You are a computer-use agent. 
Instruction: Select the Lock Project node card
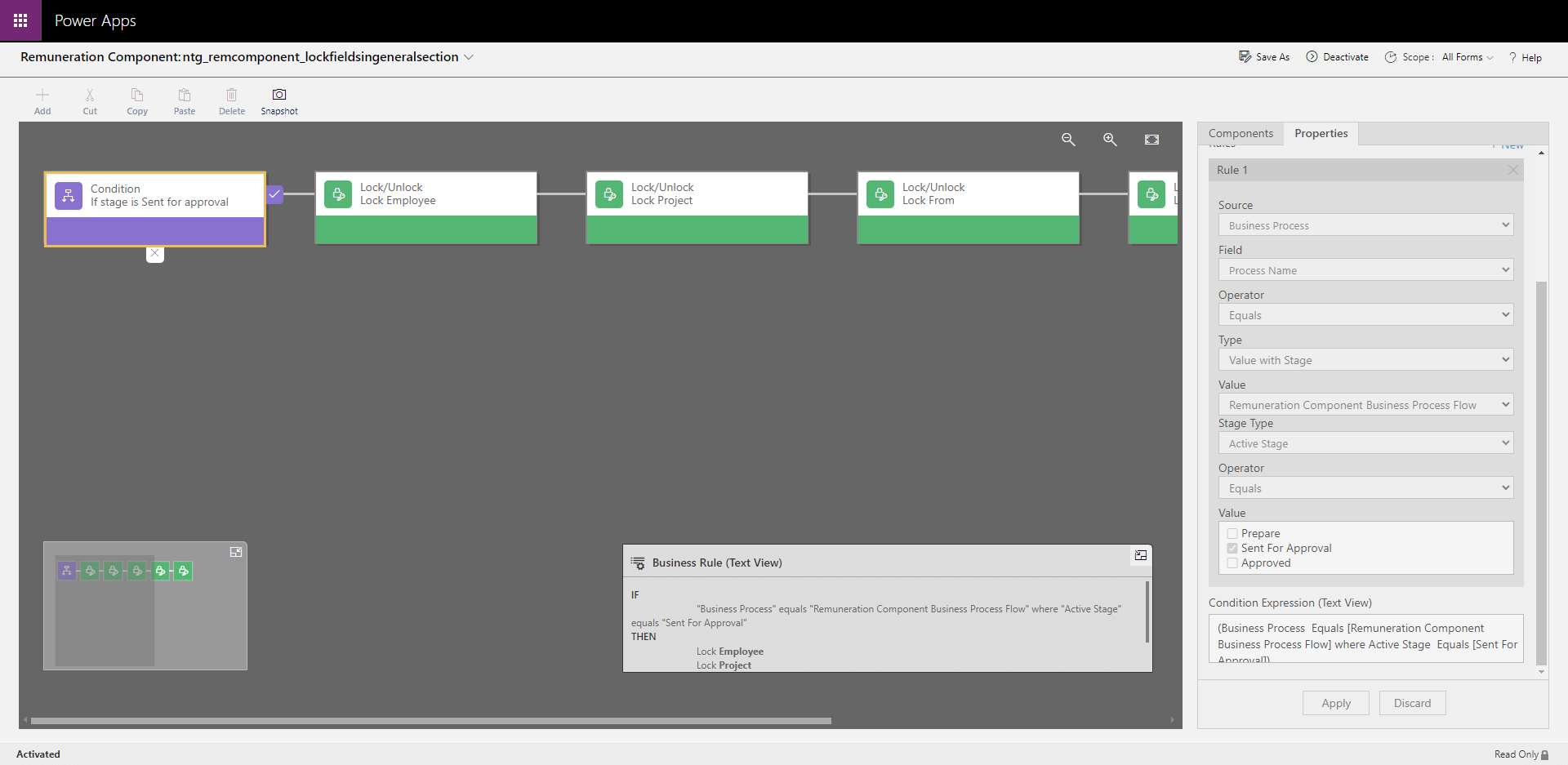point(697,207)
